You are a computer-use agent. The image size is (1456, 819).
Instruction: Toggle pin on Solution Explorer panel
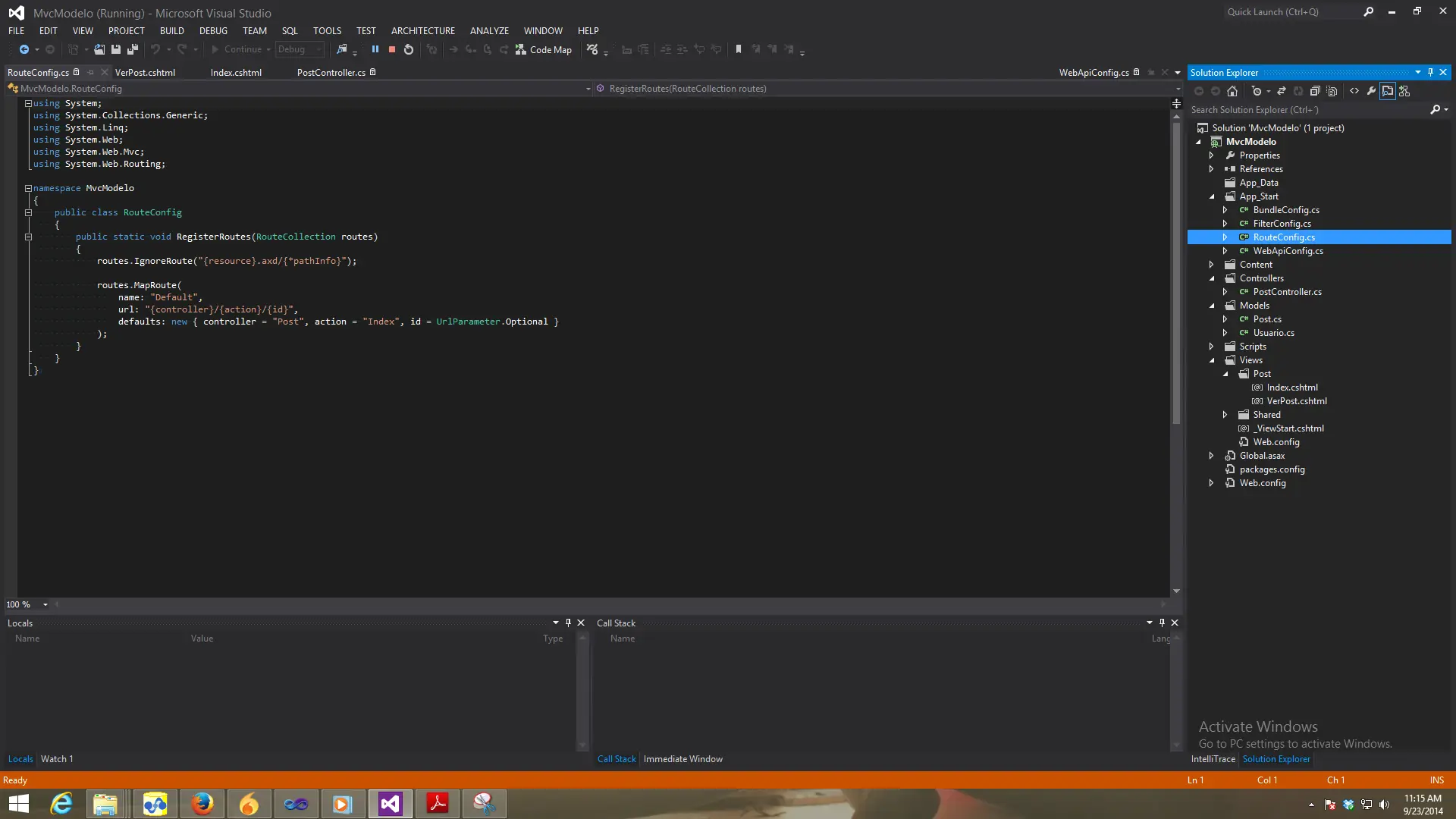click(x=1431, y=72)
